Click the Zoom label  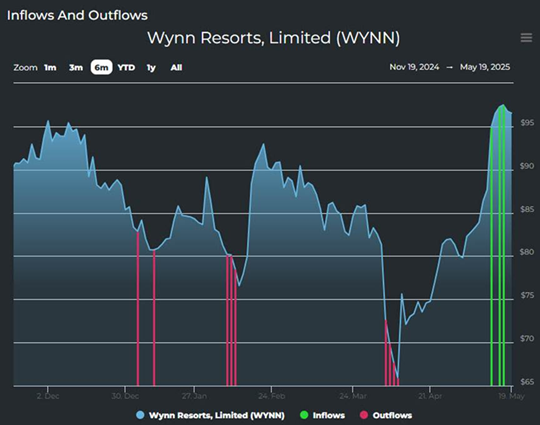coord(25,68)
